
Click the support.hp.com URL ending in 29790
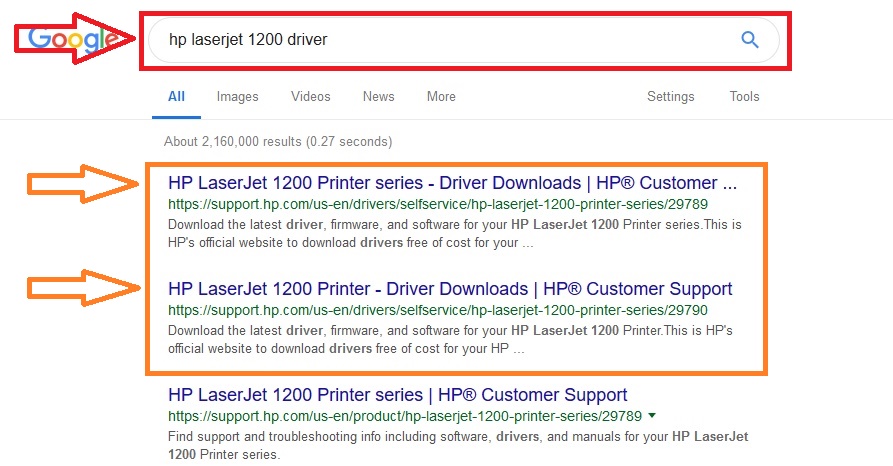point(437,310)
